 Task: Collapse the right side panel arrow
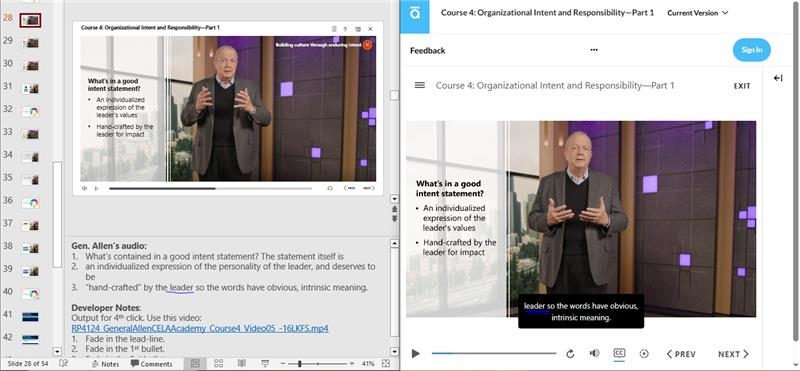[x=778, y=78]
